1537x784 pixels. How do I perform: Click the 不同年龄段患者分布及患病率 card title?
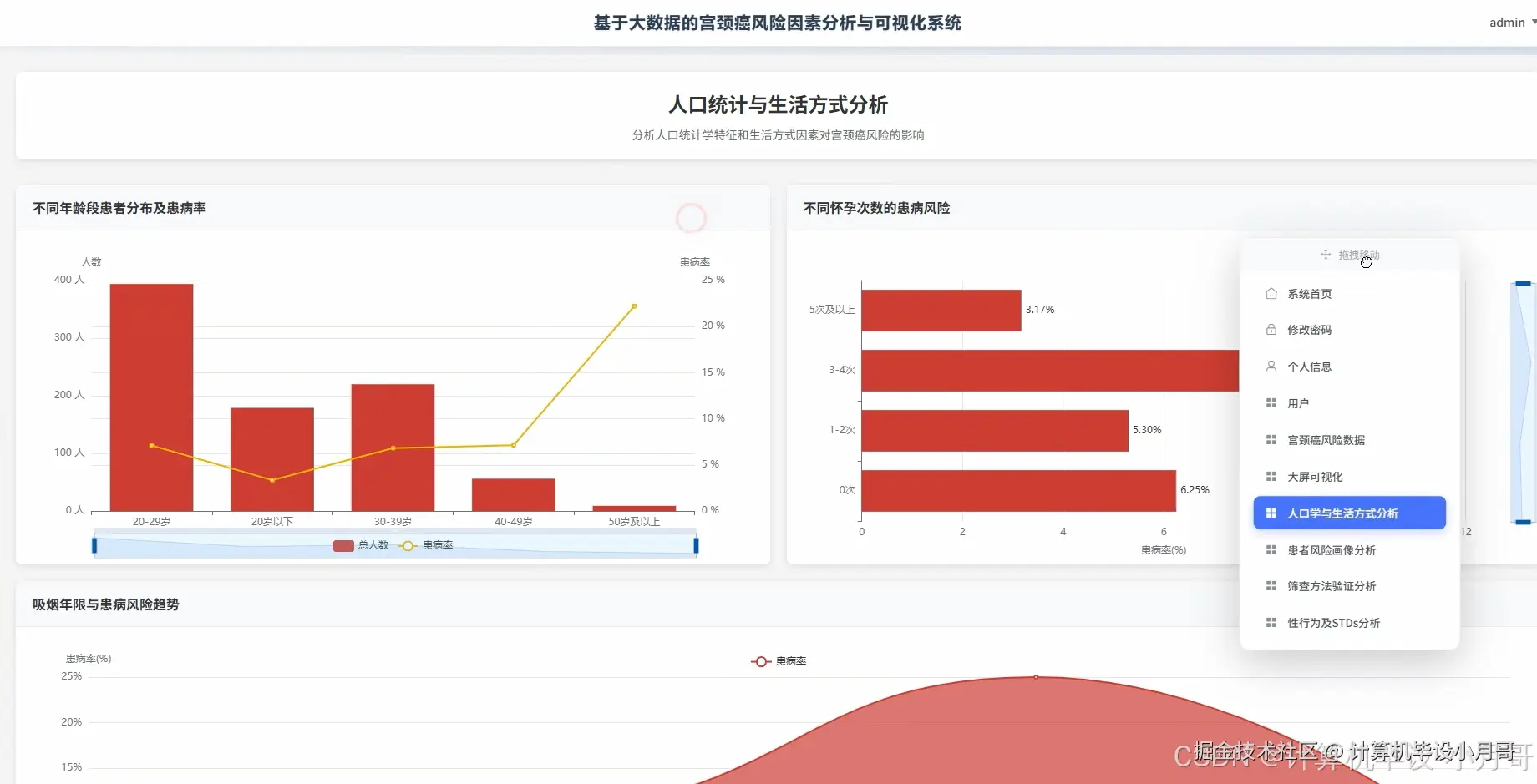coord(119,208)
